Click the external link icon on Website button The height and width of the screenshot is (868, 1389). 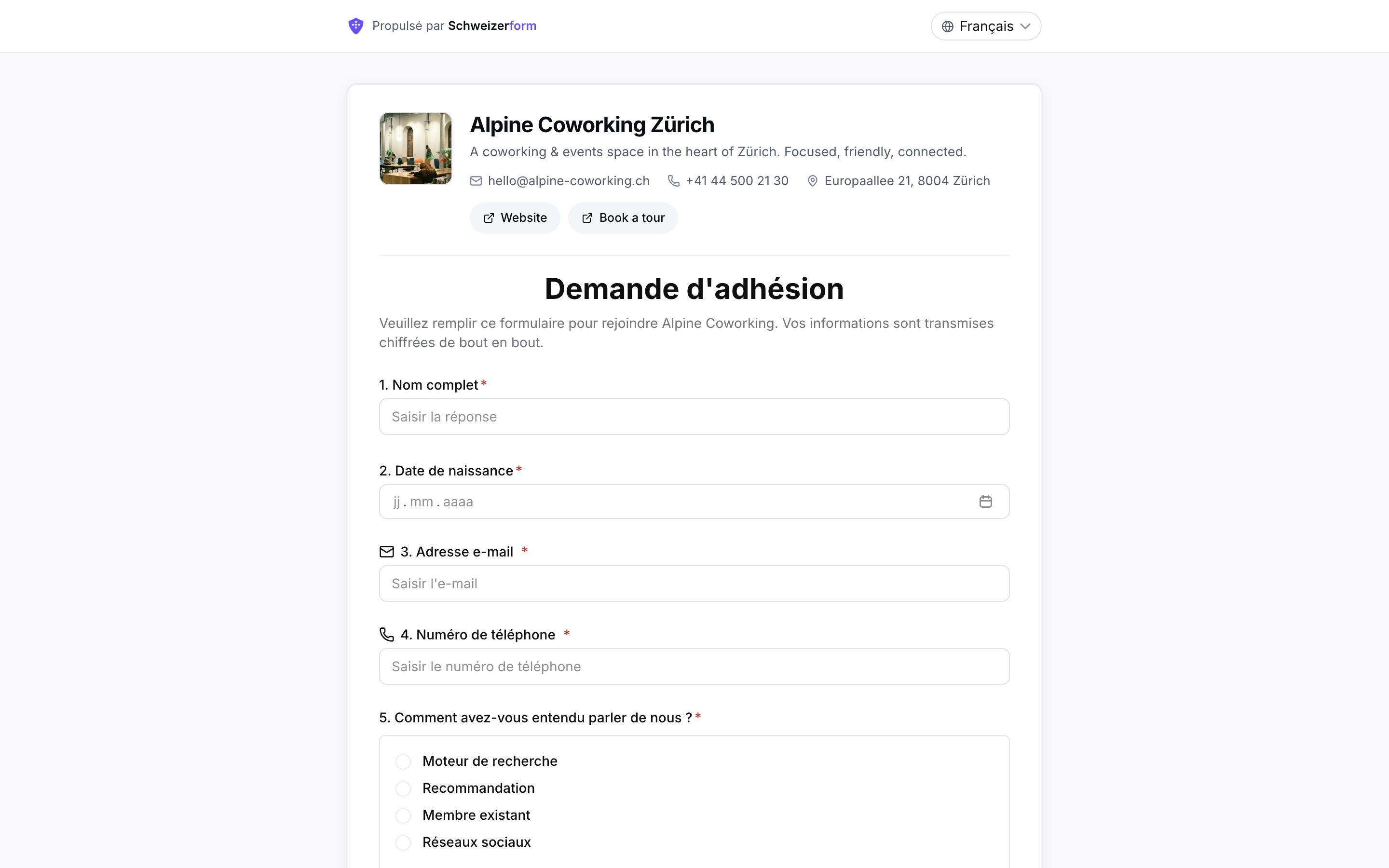point(489,218)
